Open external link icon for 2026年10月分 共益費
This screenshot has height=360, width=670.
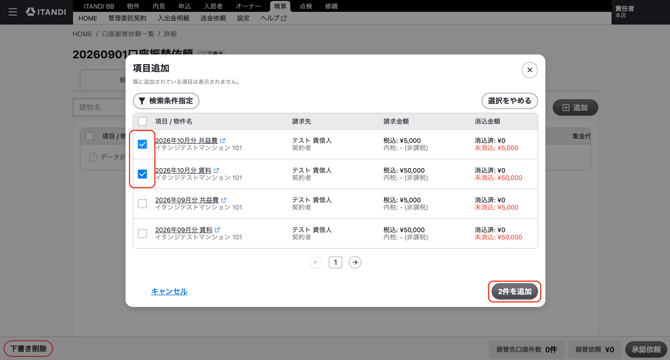click(223, 140)
